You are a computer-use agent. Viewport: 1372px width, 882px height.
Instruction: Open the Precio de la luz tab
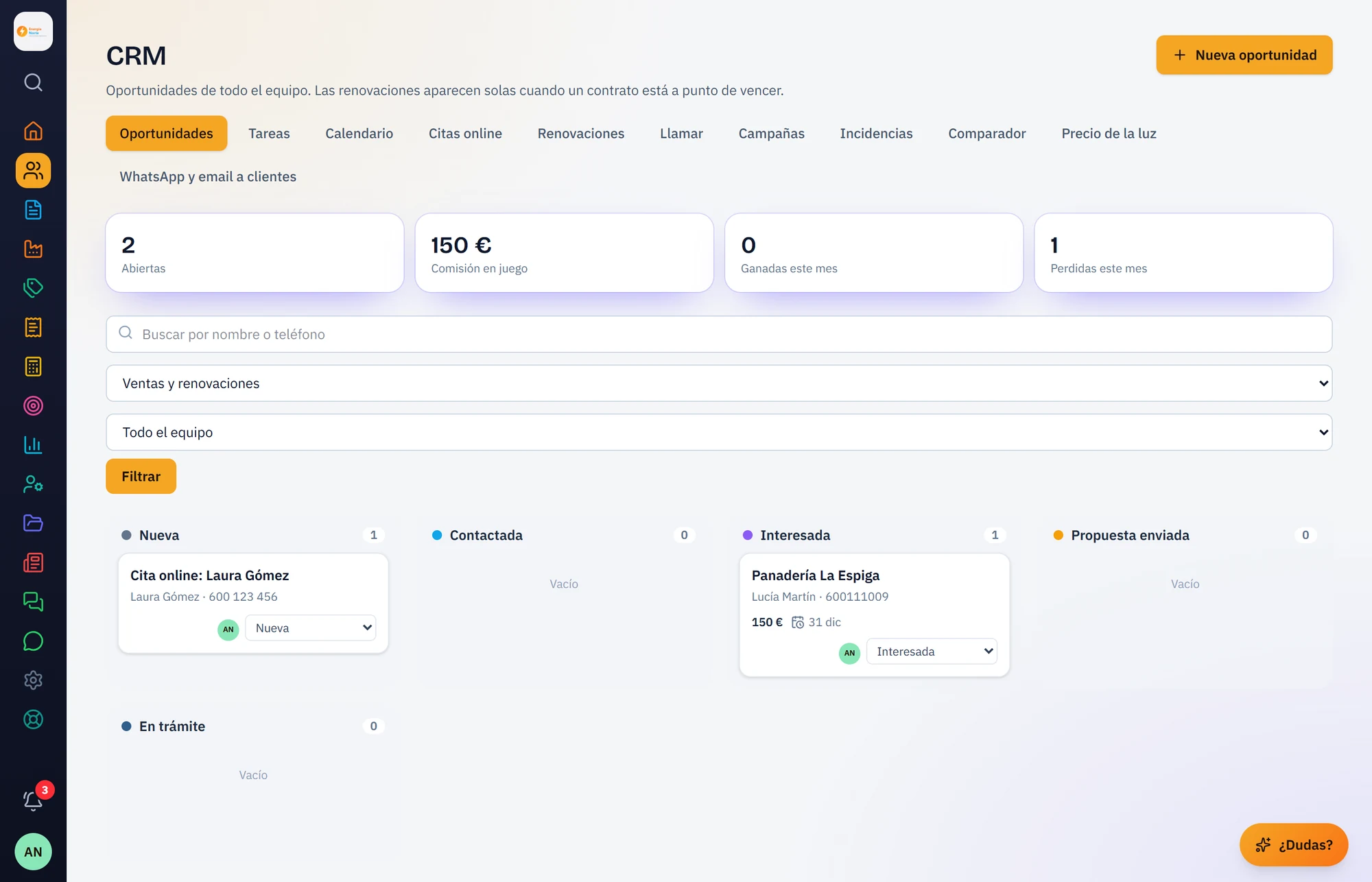[x=1109, y=133]
